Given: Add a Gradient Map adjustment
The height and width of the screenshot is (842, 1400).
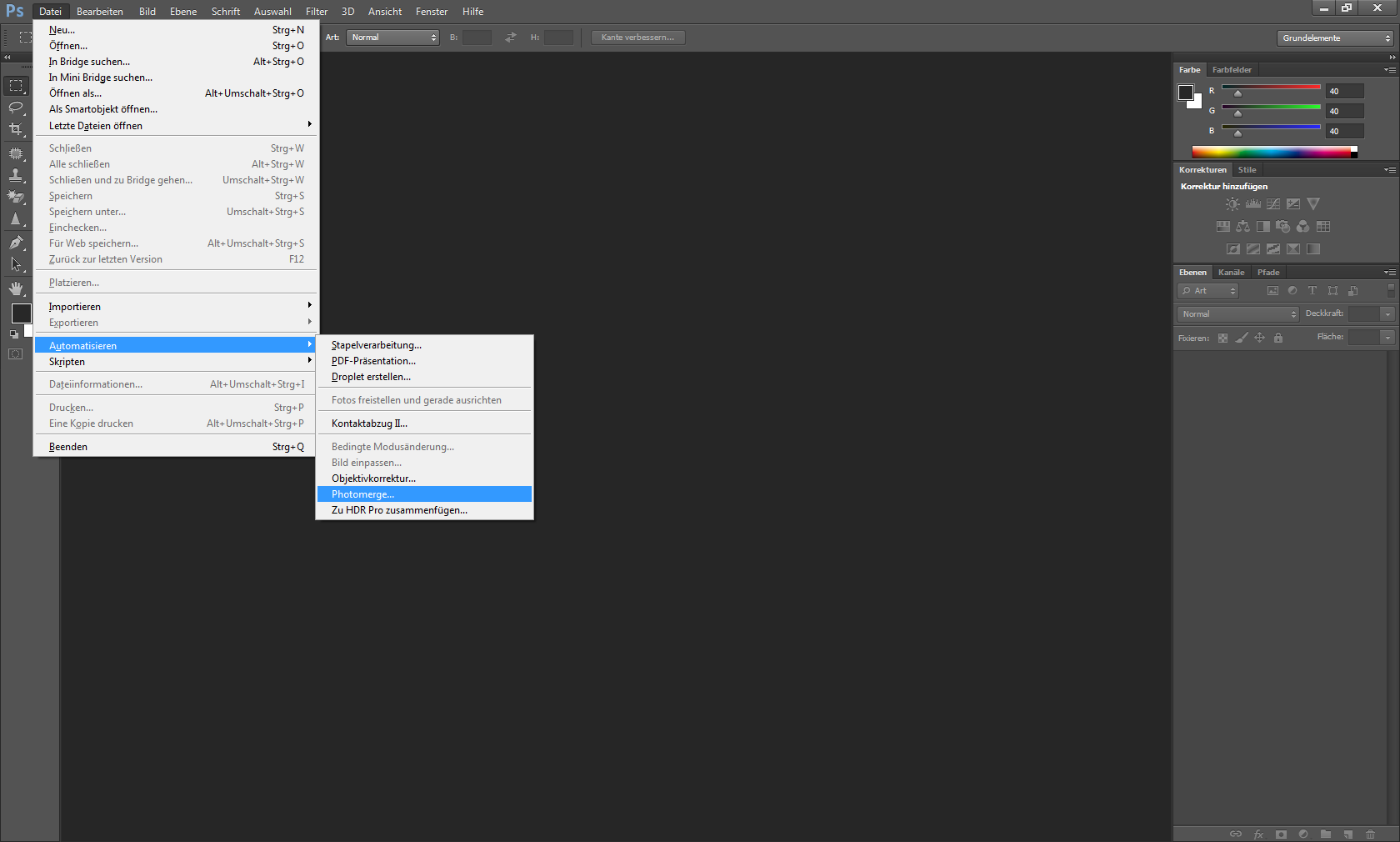Looking at the screenshot, I should [x=1313, y=249].
